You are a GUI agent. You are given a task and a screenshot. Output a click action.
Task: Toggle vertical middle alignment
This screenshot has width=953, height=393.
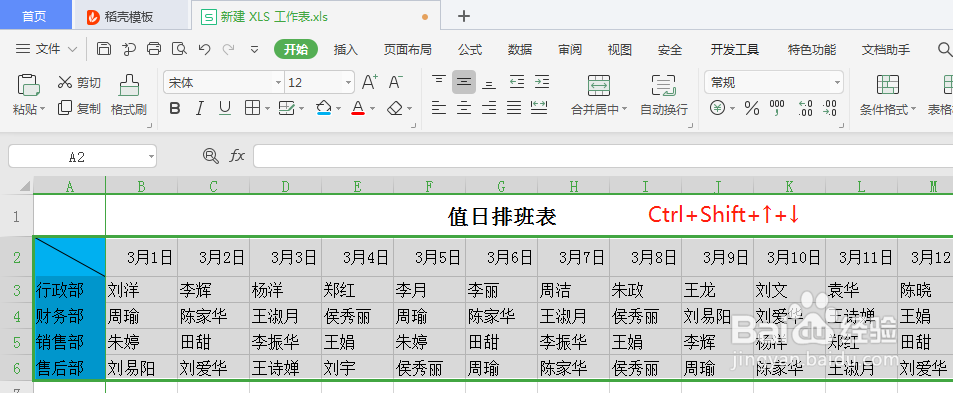pyautogui.click(x=464, y=82)
